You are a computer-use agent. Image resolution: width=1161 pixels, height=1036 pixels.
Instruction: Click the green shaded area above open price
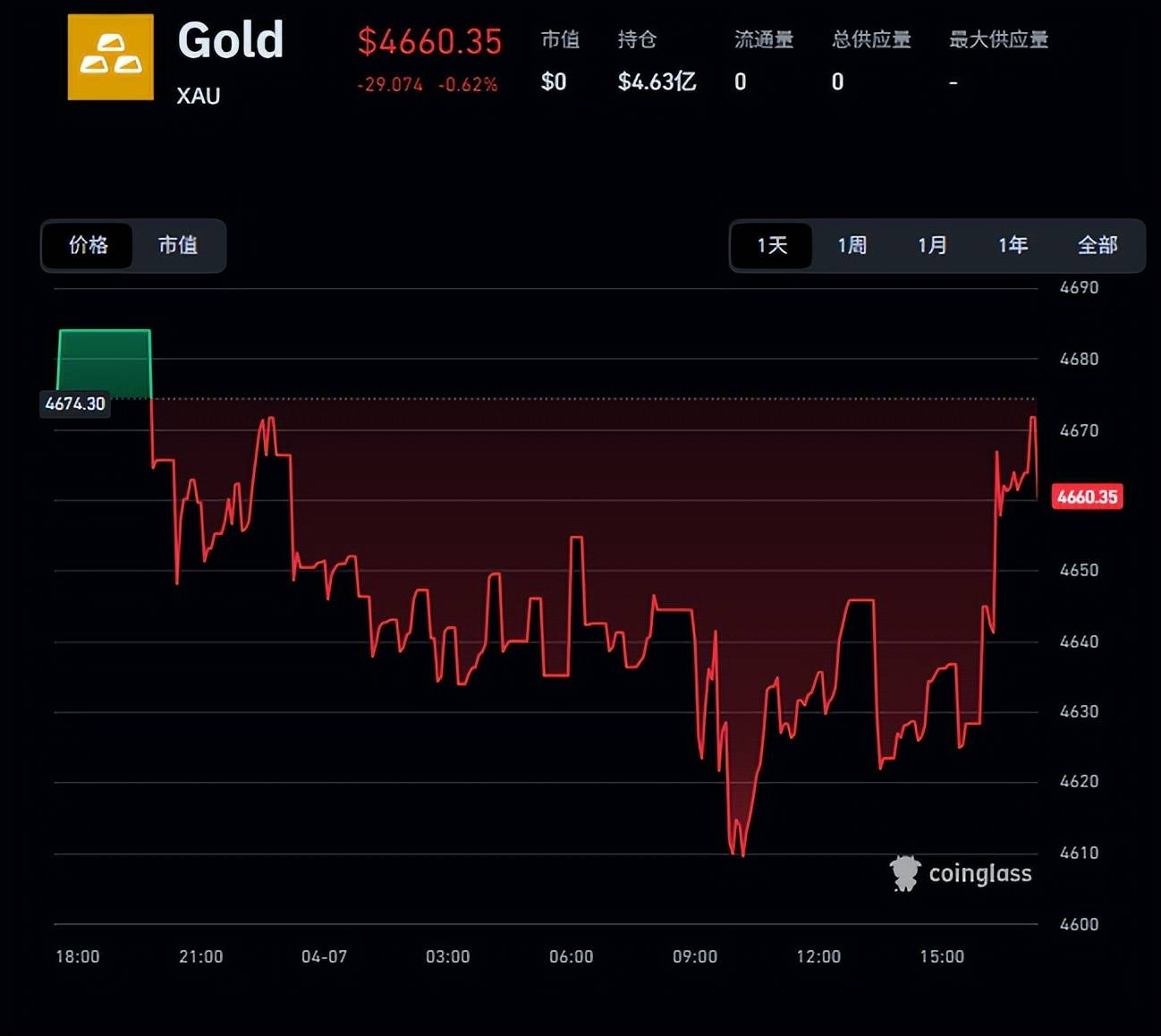click(105, 365)
